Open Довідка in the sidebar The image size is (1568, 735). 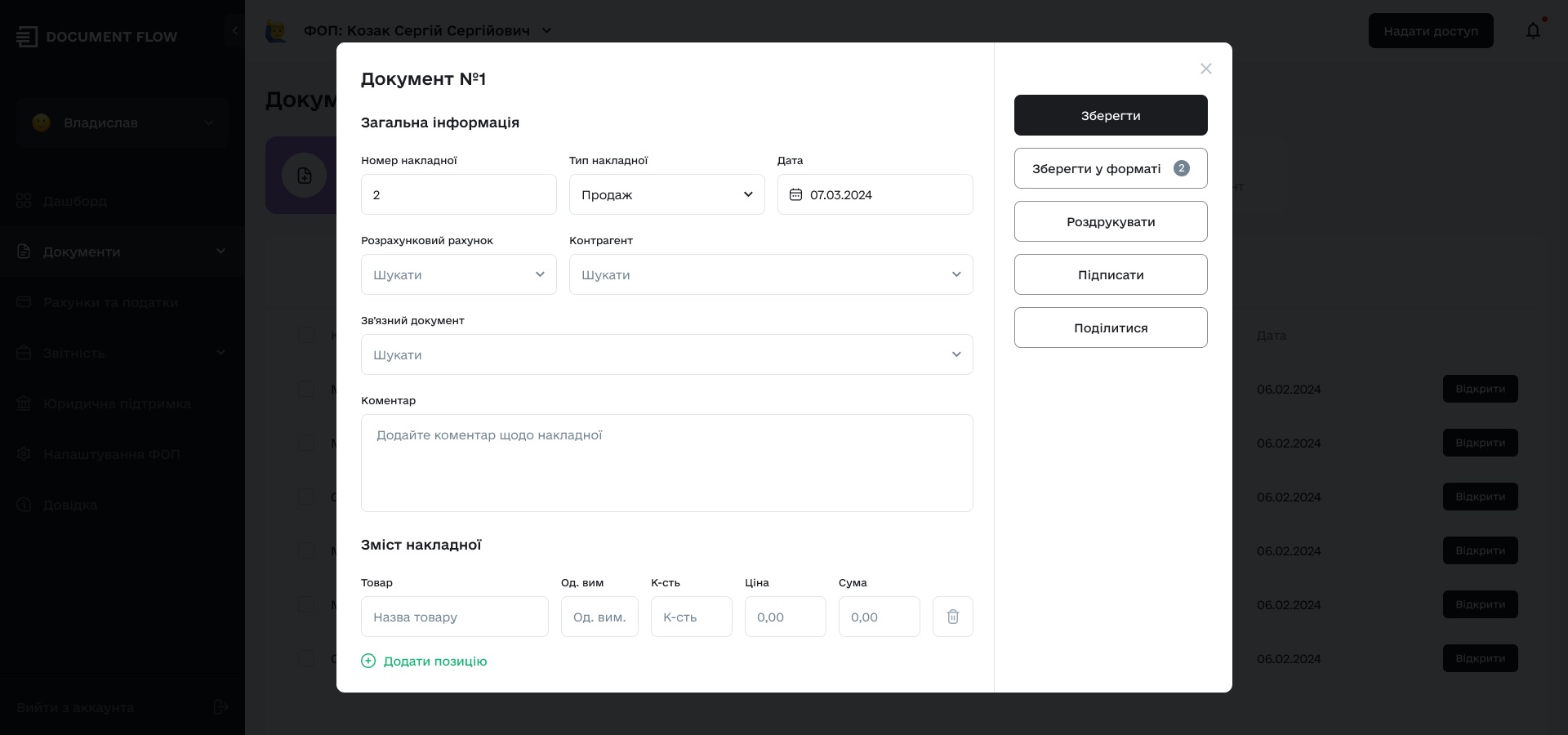70,505
